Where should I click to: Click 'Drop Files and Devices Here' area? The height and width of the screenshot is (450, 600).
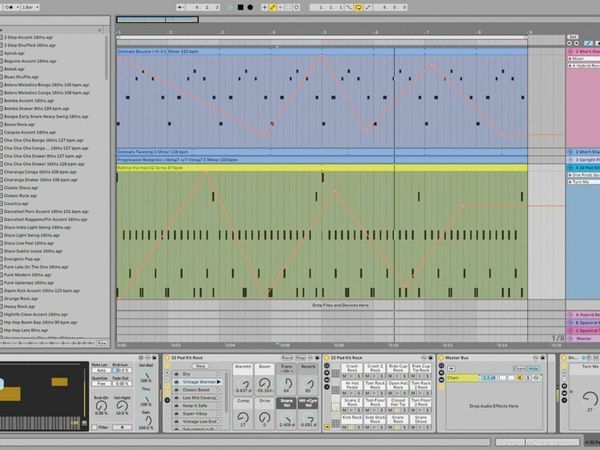pos(340,305)
